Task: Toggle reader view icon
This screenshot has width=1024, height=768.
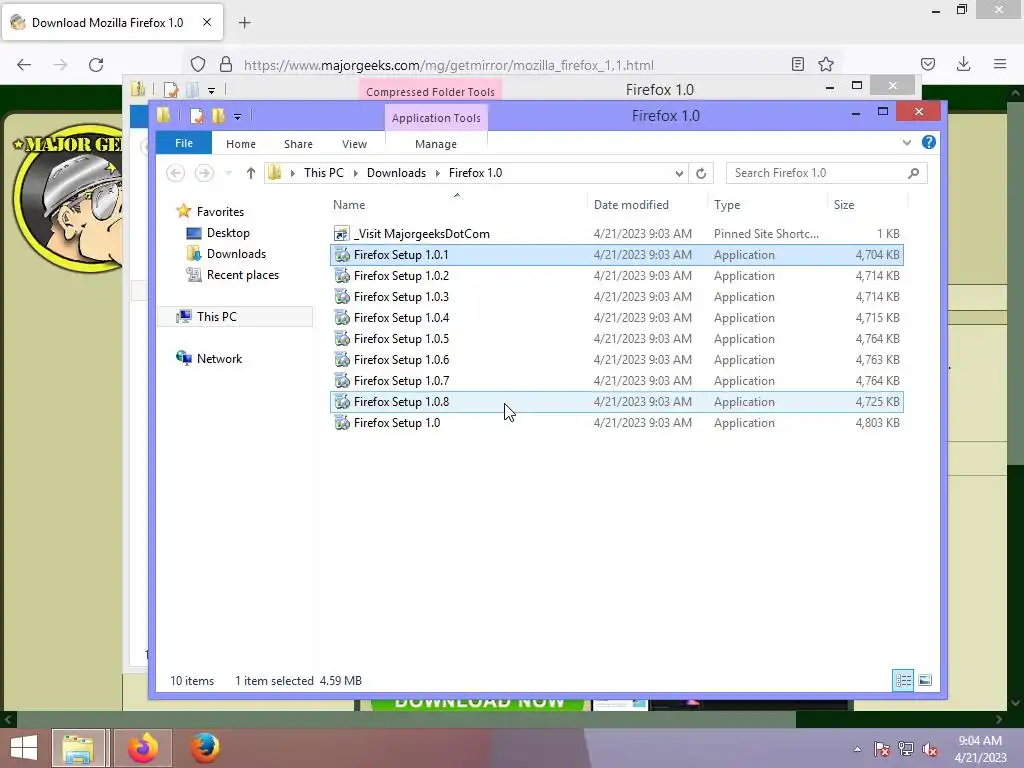Action: (x=797, y=64)
